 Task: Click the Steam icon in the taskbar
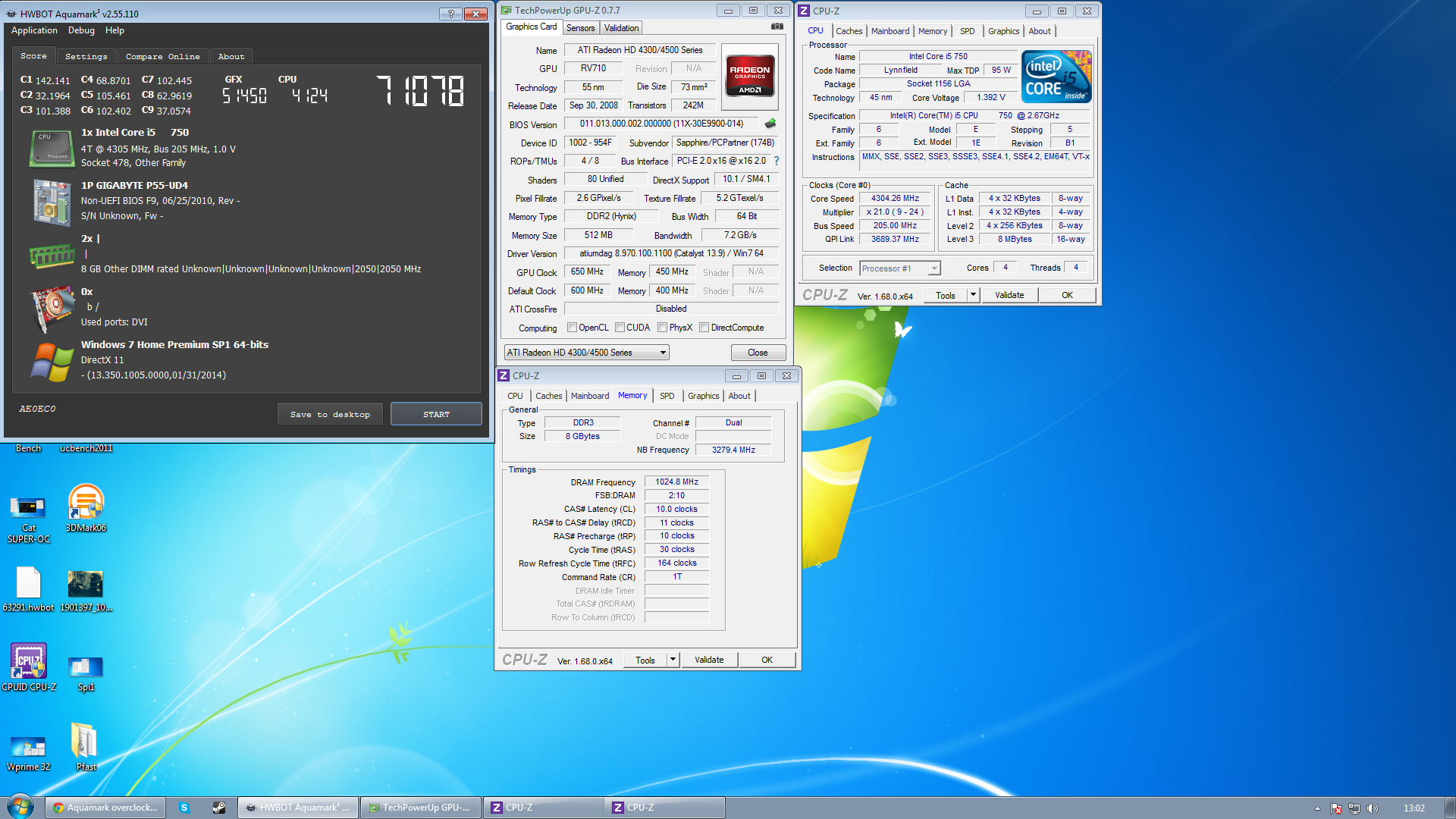point(218,808)
